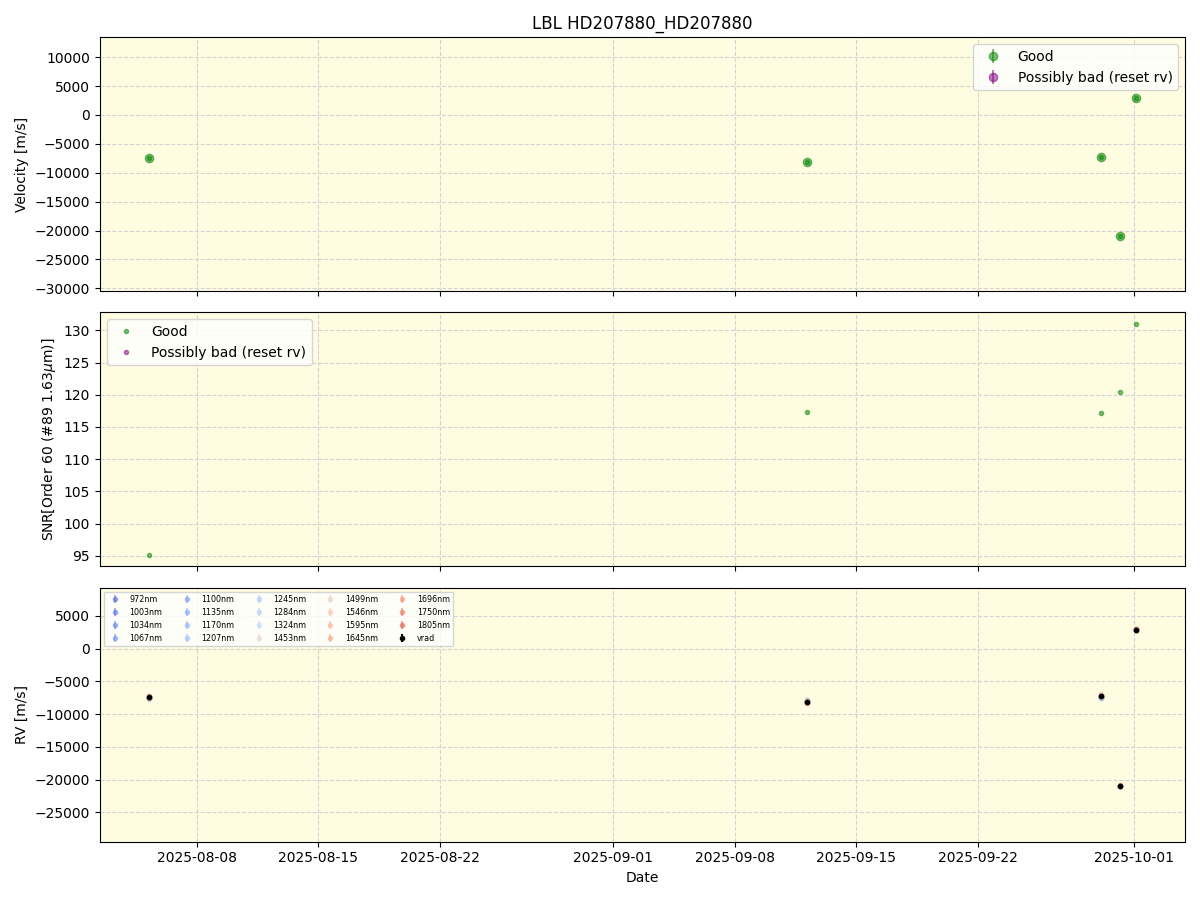Click the 1003nm legend marker
The width and height of the screenshot is (1200, 900).
point(115,612)
